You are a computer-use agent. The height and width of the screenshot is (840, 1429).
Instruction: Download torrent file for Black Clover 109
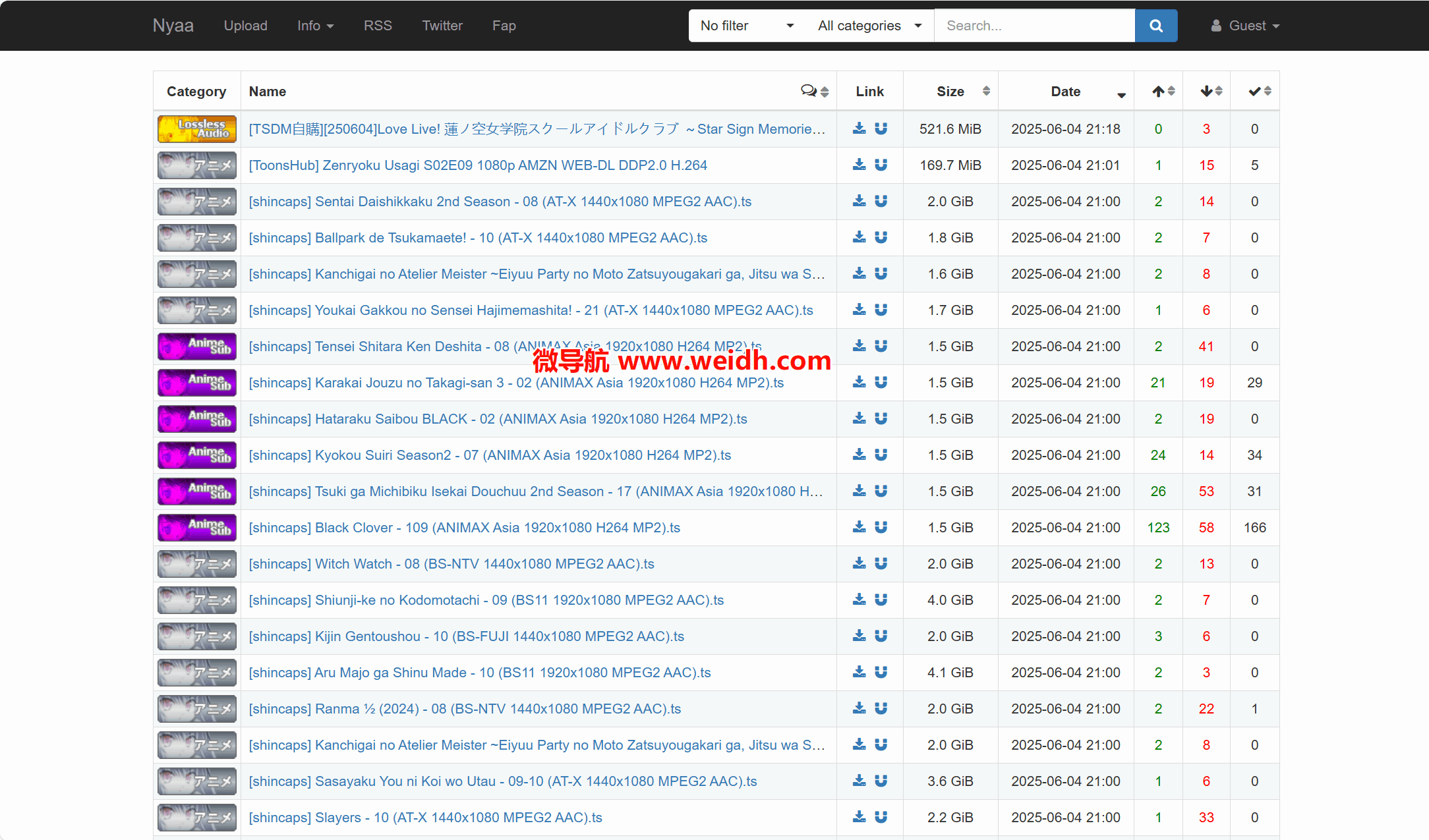859,527
